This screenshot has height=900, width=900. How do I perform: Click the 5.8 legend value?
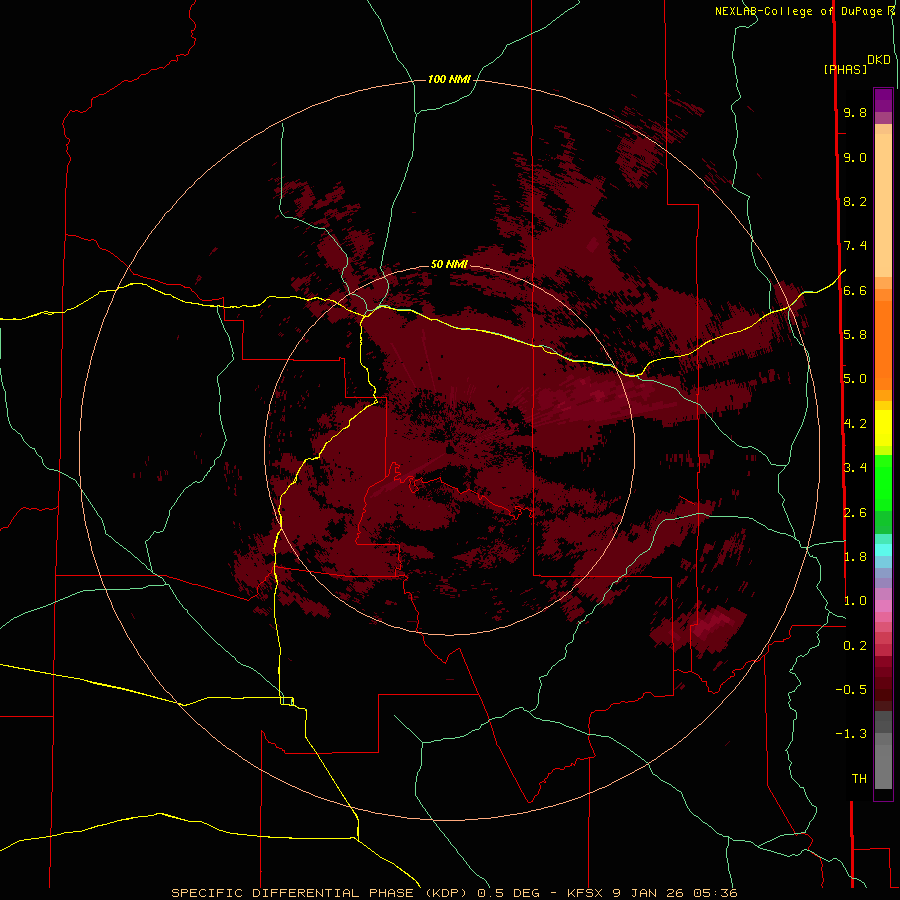855,335
